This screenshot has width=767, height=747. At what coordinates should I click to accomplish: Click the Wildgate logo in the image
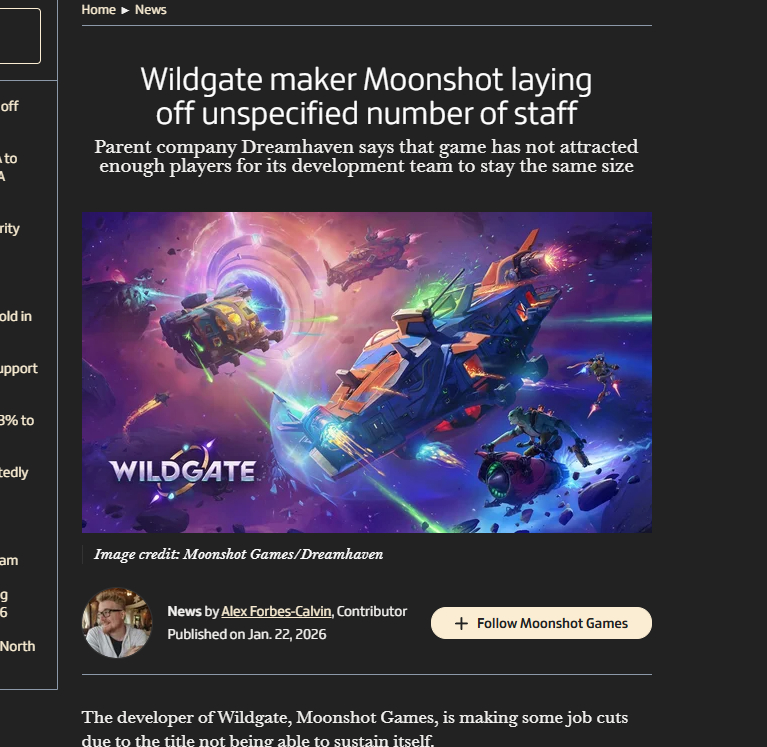point(181,470)
